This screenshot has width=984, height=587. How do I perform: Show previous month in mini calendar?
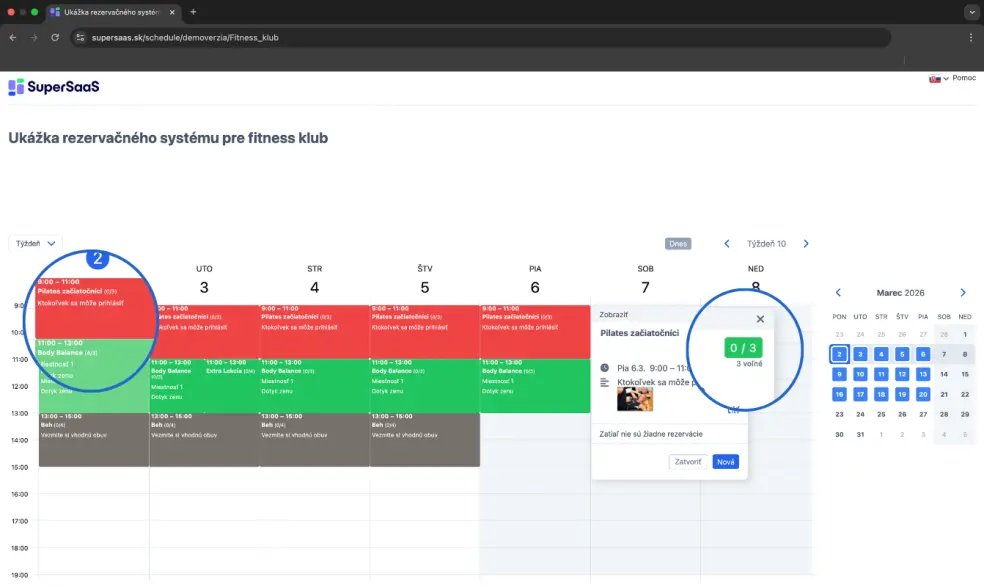pos(838,293)
